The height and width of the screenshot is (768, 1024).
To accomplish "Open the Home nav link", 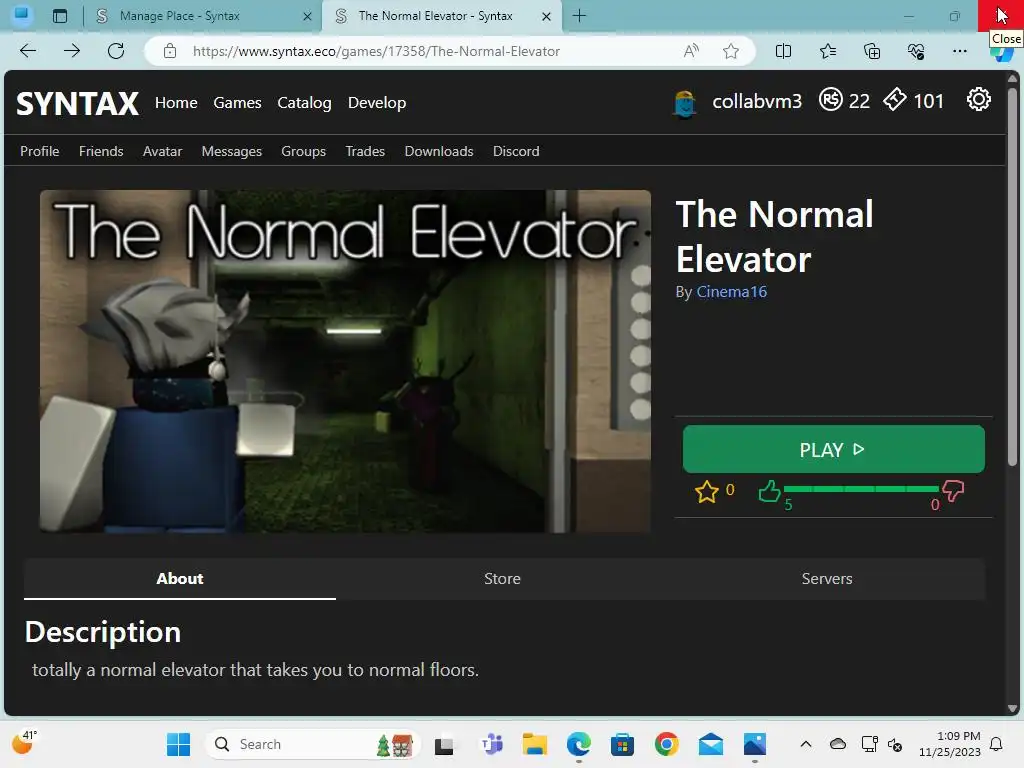I will coord(176,103).
